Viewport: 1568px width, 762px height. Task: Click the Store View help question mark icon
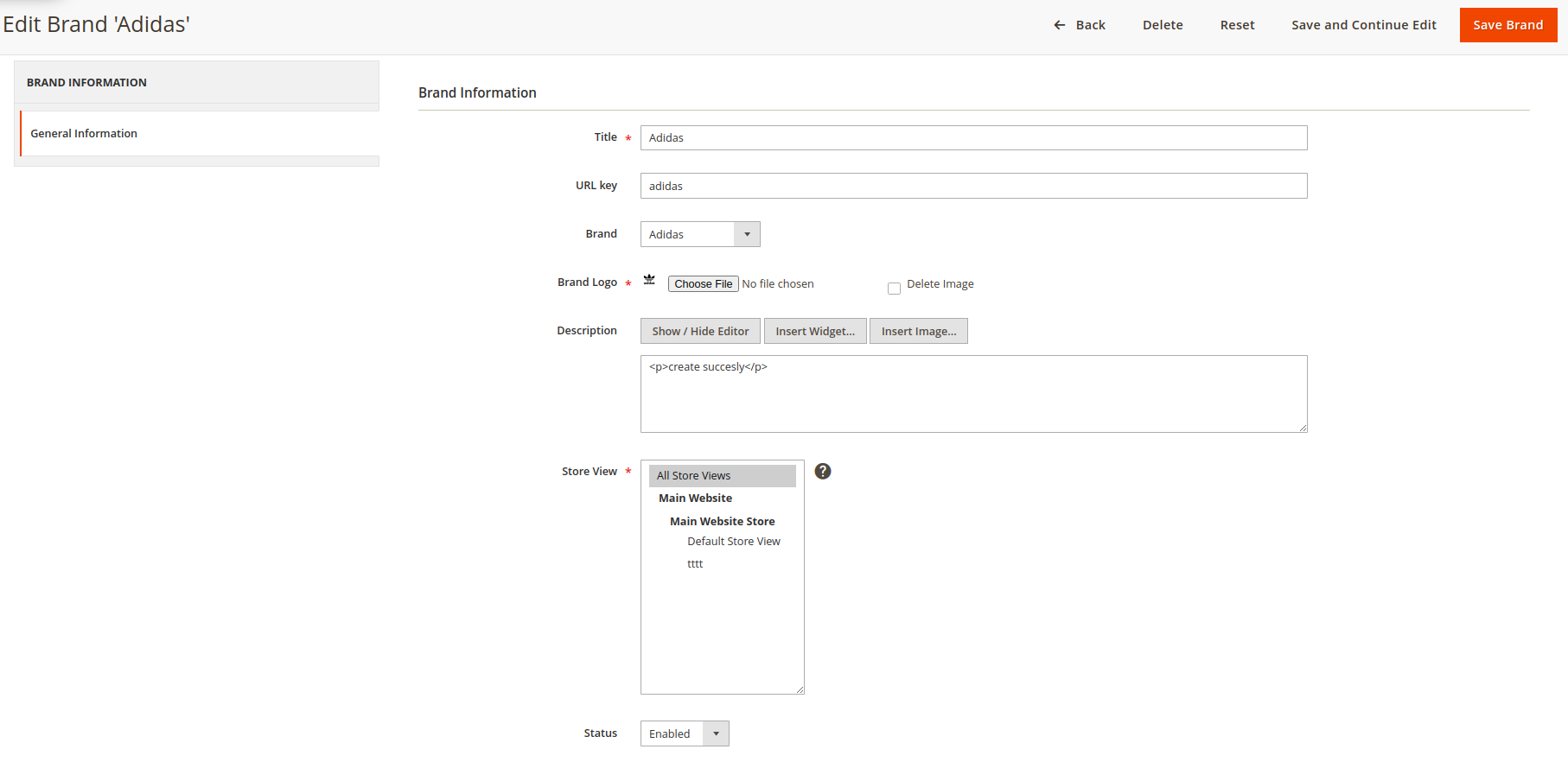click(823, 471)
